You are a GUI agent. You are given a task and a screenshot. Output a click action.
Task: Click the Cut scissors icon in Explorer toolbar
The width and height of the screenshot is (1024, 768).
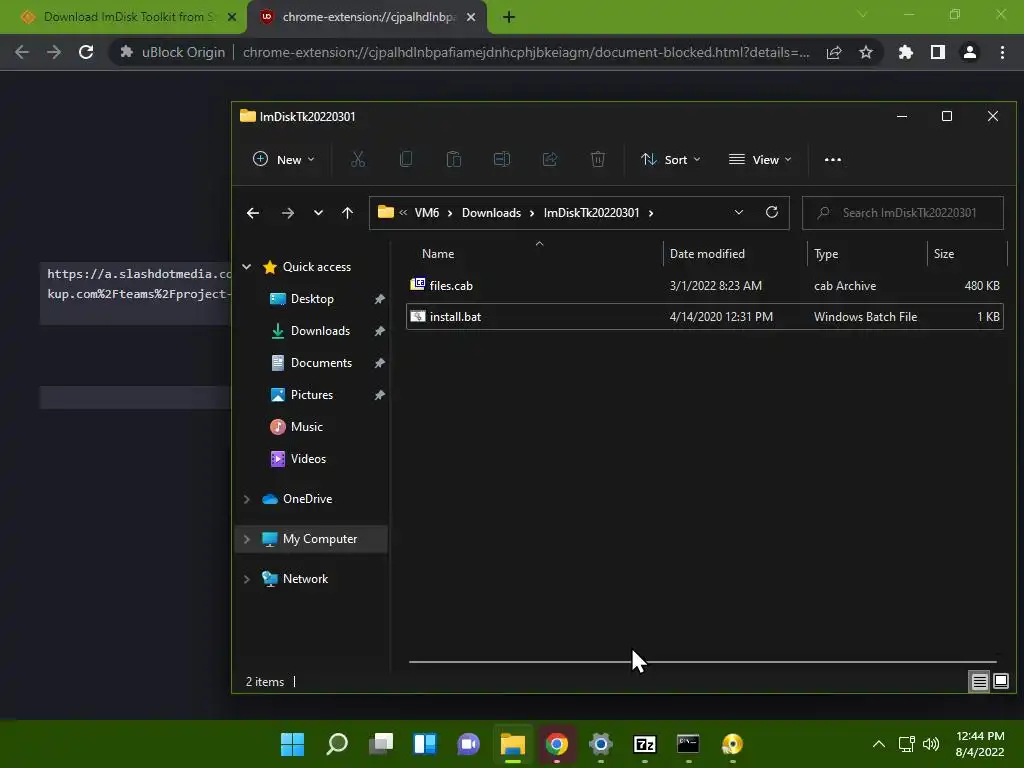click(x=358, y=159)
